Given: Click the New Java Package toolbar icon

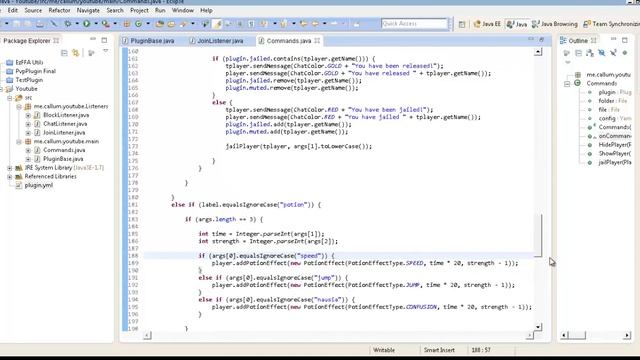Looking at the screenshot, I should 127,24.
